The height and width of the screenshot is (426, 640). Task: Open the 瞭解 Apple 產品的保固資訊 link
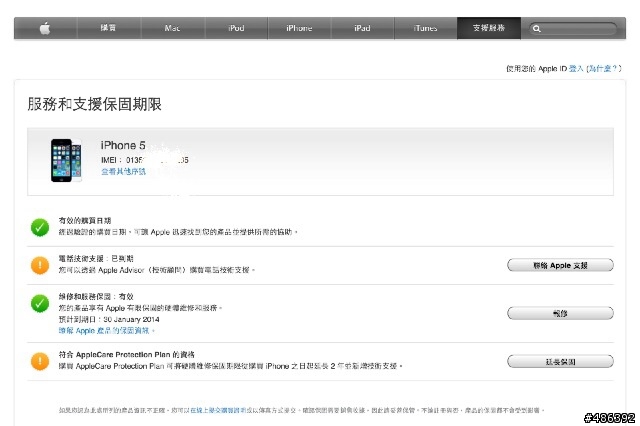[106, 331]
